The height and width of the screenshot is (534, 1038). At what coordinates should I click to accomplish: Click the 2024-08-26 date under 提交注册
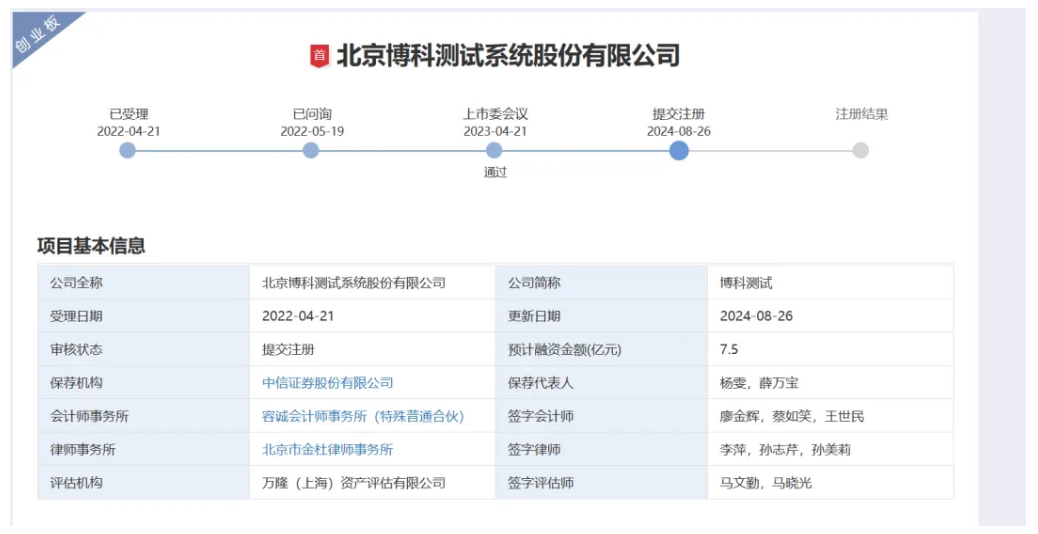click(679, 131)
